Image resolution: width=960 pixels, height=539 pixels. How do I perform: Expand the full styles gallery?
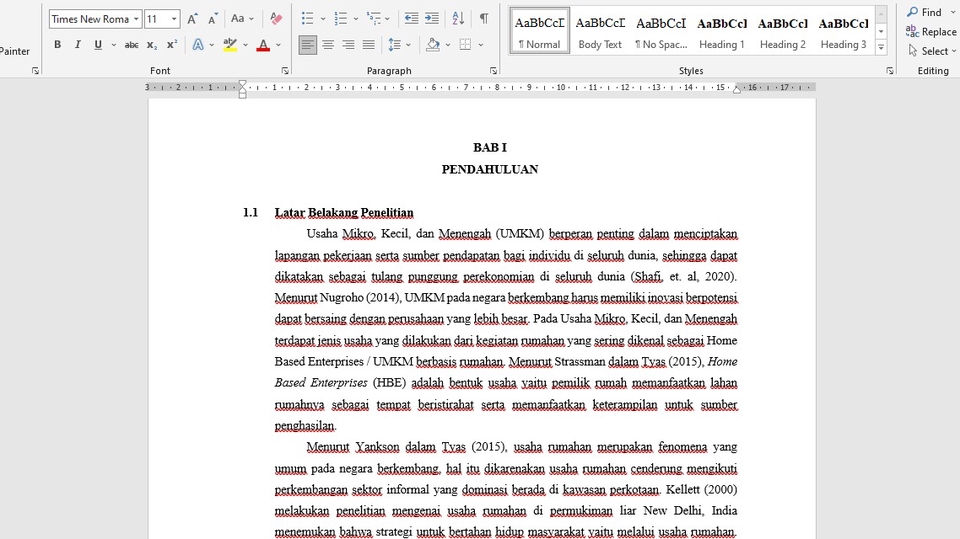pos(881,47)
